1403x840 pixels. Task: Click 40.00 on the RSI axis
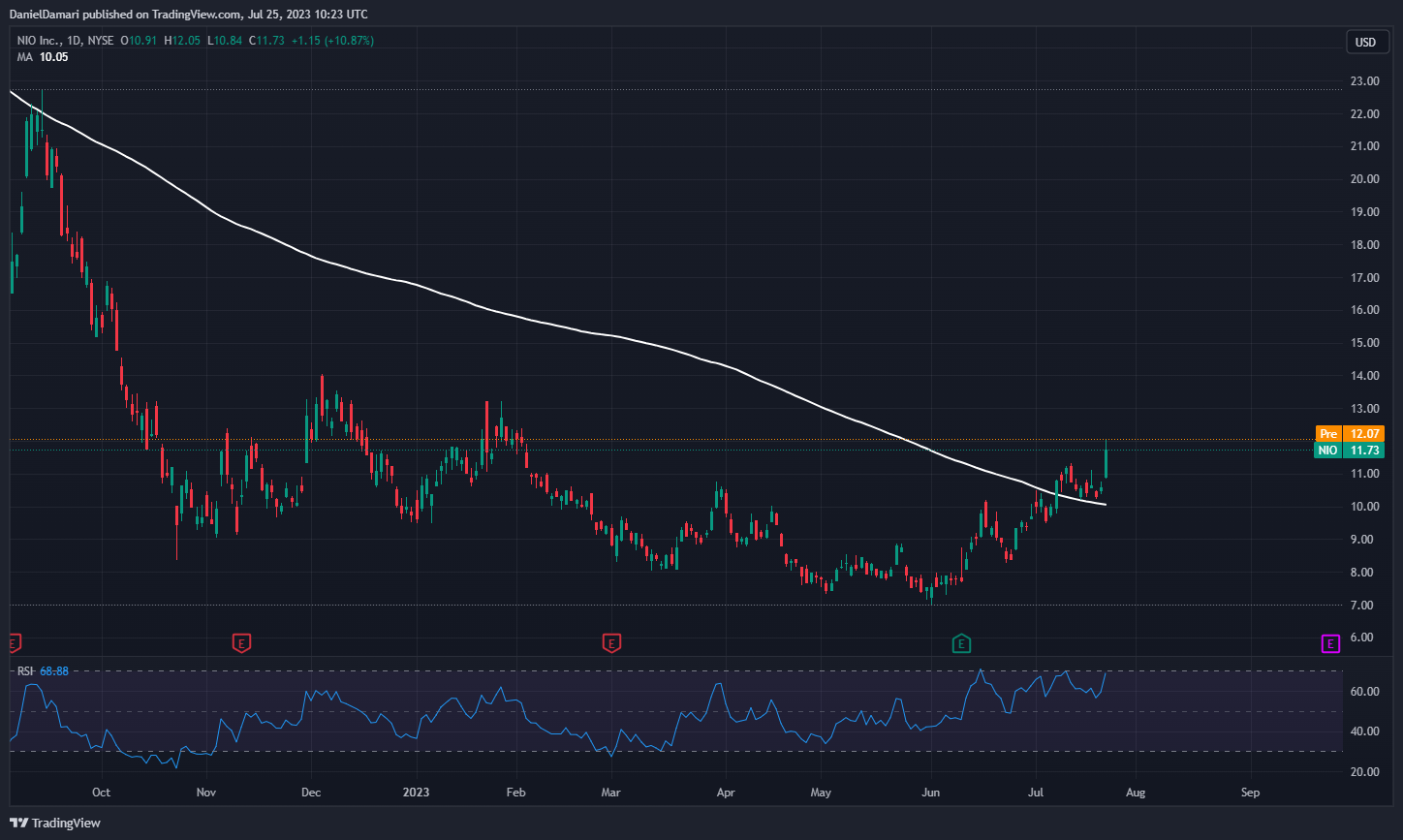coord(1365,731)
